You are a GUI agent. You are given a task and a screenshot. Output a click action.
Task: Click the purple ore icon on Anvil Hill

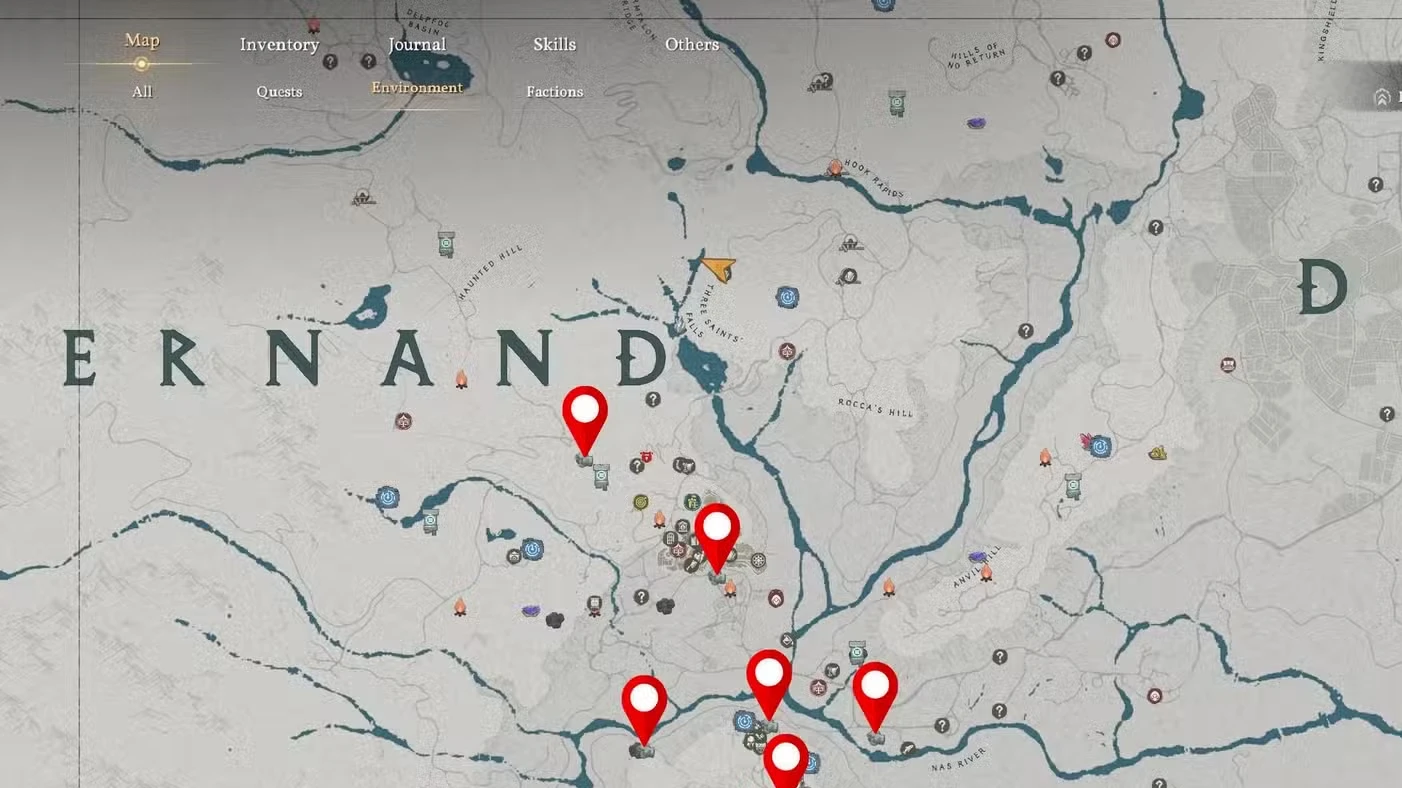(977, 557)
